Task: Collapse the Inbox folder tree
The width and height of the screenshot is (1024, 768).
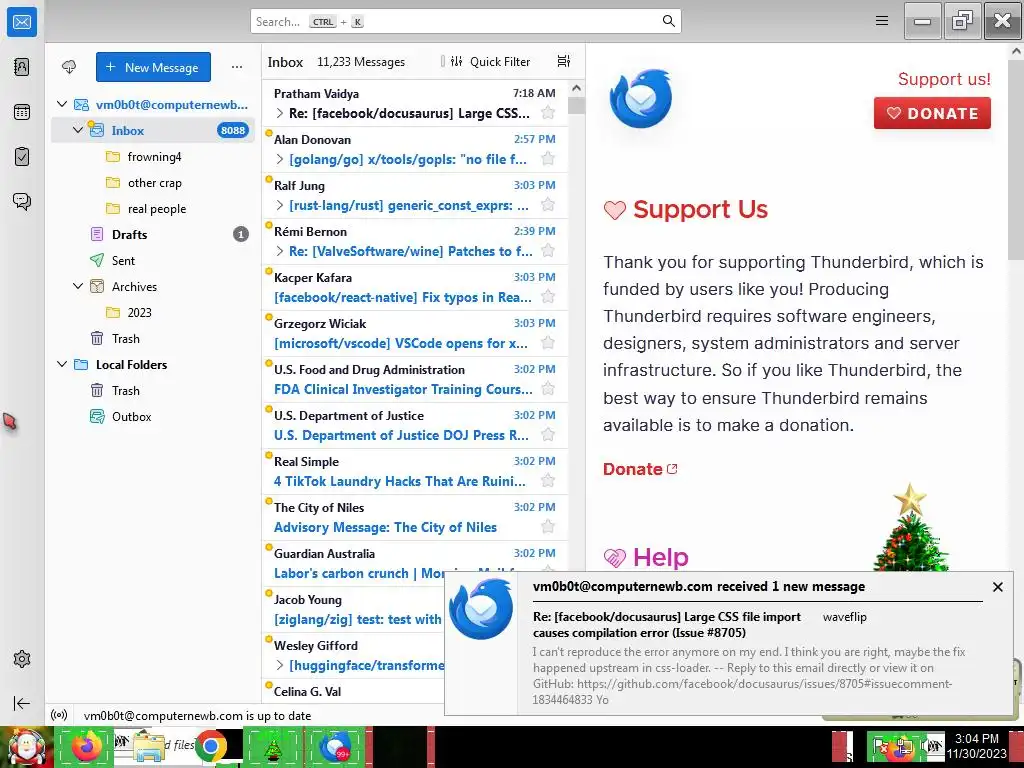Action: click(x=78, y=130)
